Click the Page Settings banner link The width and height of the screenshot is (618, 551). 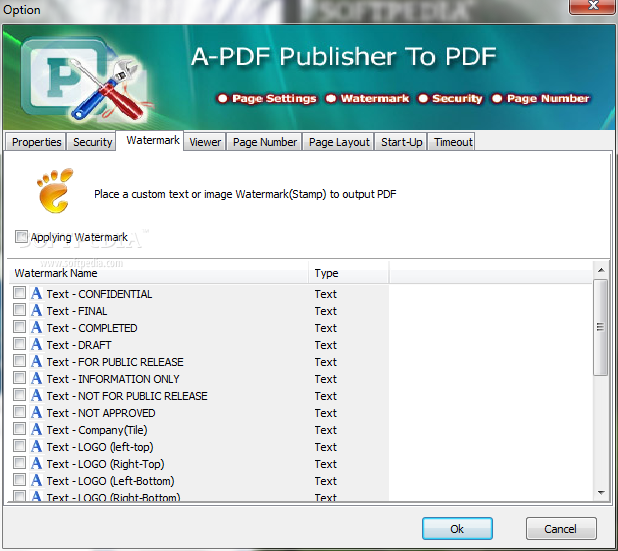pyautogui.click(x=267, y=99)
